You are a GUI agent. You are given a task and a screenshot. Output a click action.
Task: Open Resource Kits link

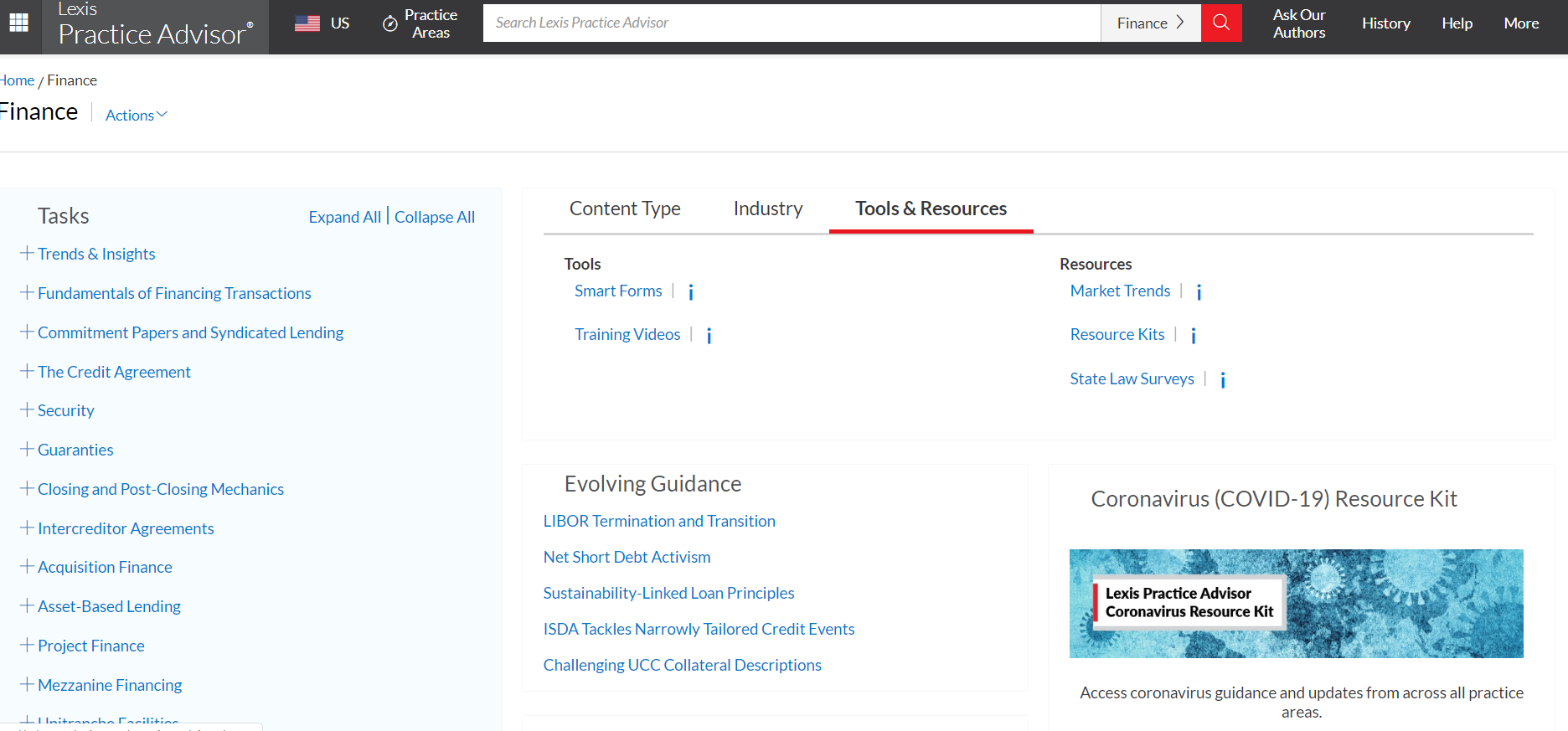click(1117, 334)
